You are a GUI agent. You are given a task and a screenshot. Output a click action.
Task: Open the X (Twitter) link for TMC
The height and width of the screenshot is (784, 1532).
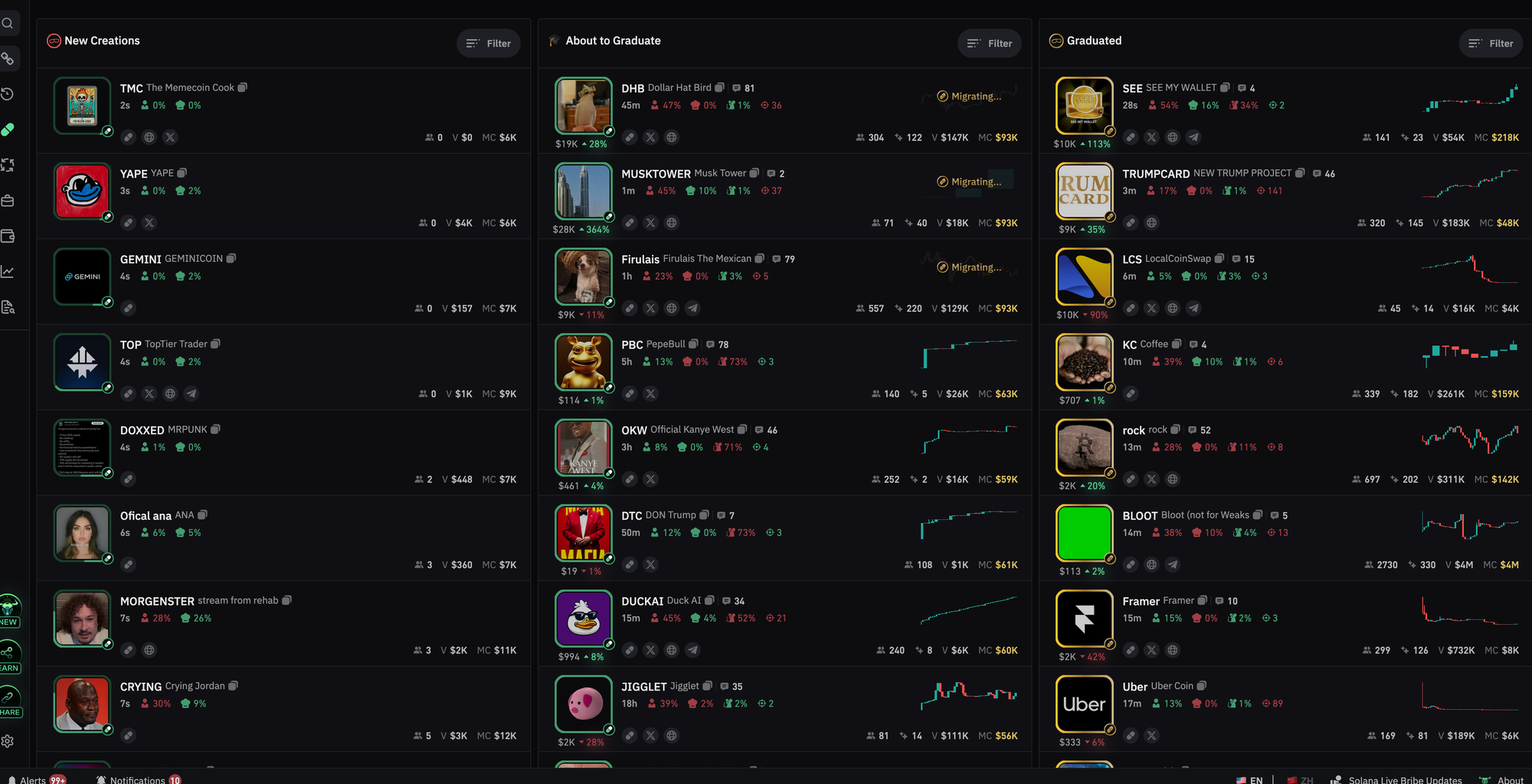tap(170, 137)
